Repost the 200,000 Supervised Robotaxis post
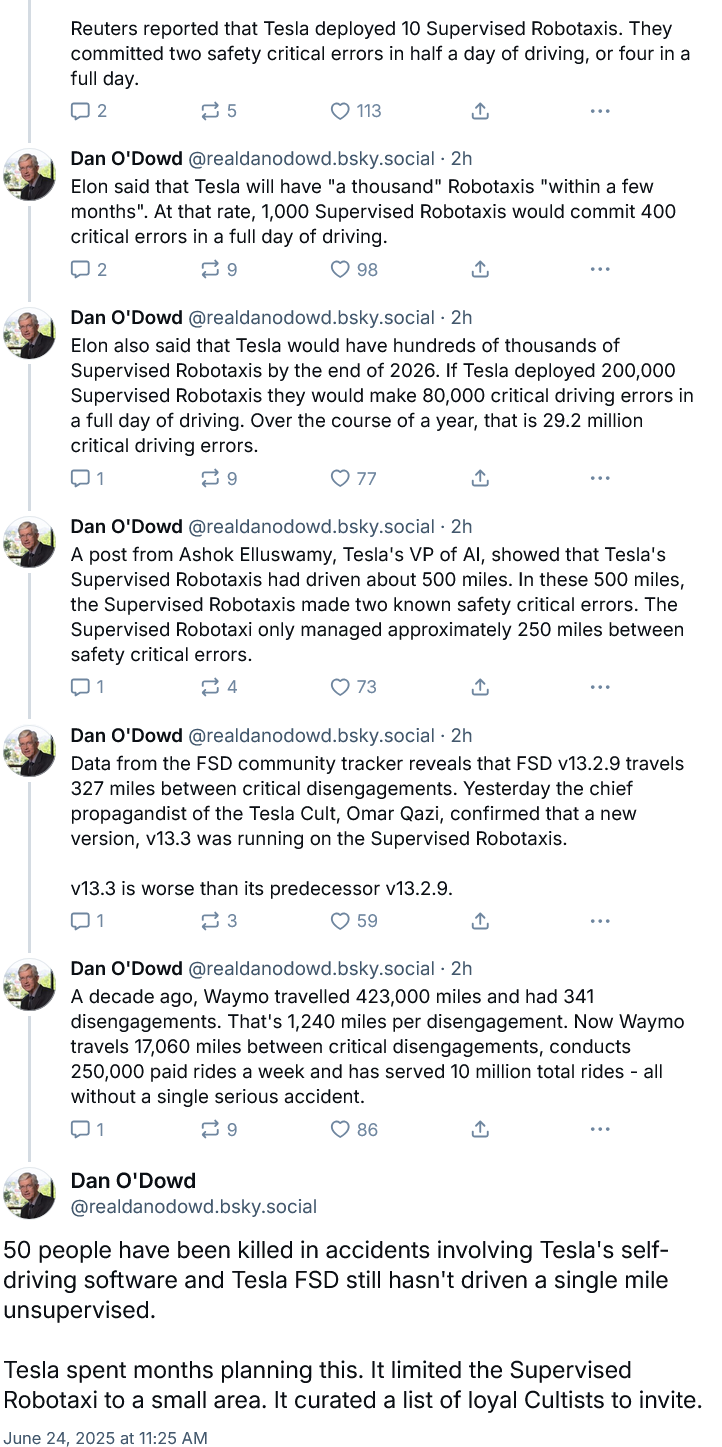This screenshot has width=722, height=1447. click(x=219, y=479)
